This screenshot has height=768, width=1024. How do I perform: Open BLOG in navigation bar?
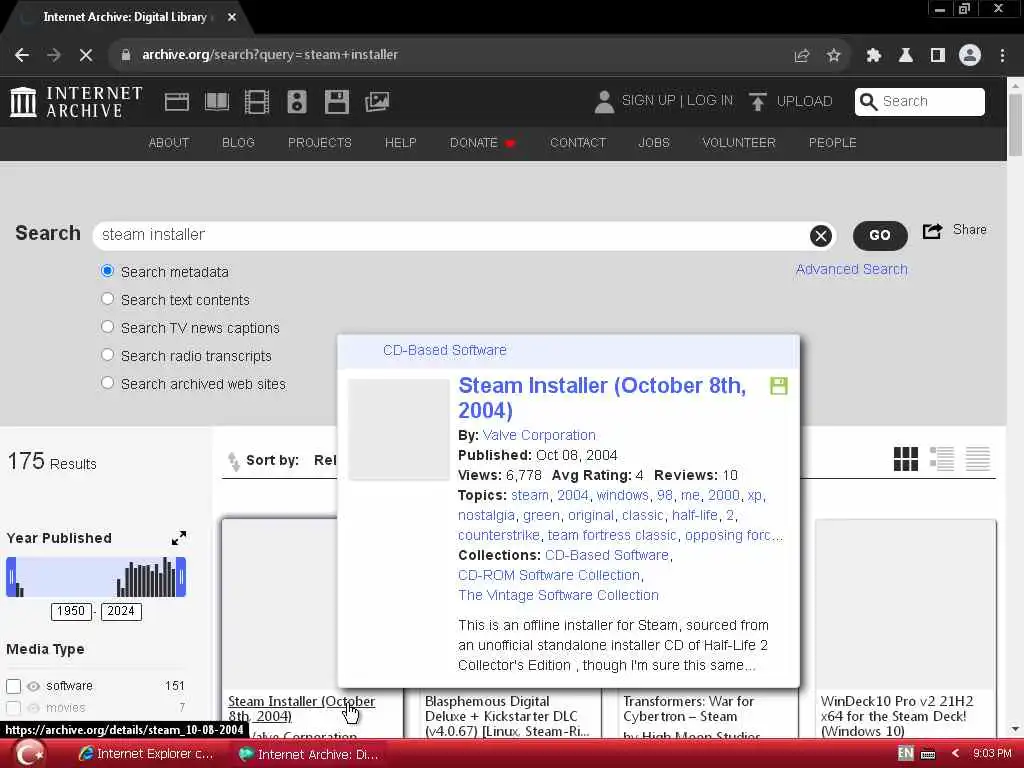pyautogui.click(x=238, y=143)
